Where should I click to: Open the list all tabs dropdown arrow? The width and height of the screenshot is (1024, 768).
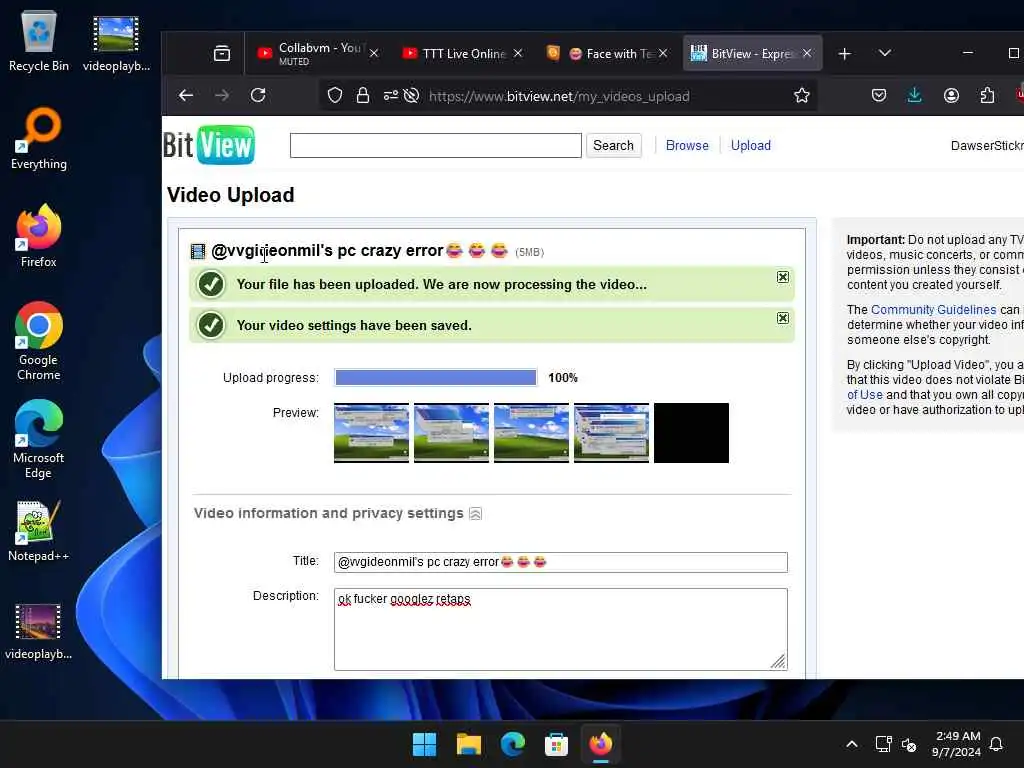(x=885, y=53)
